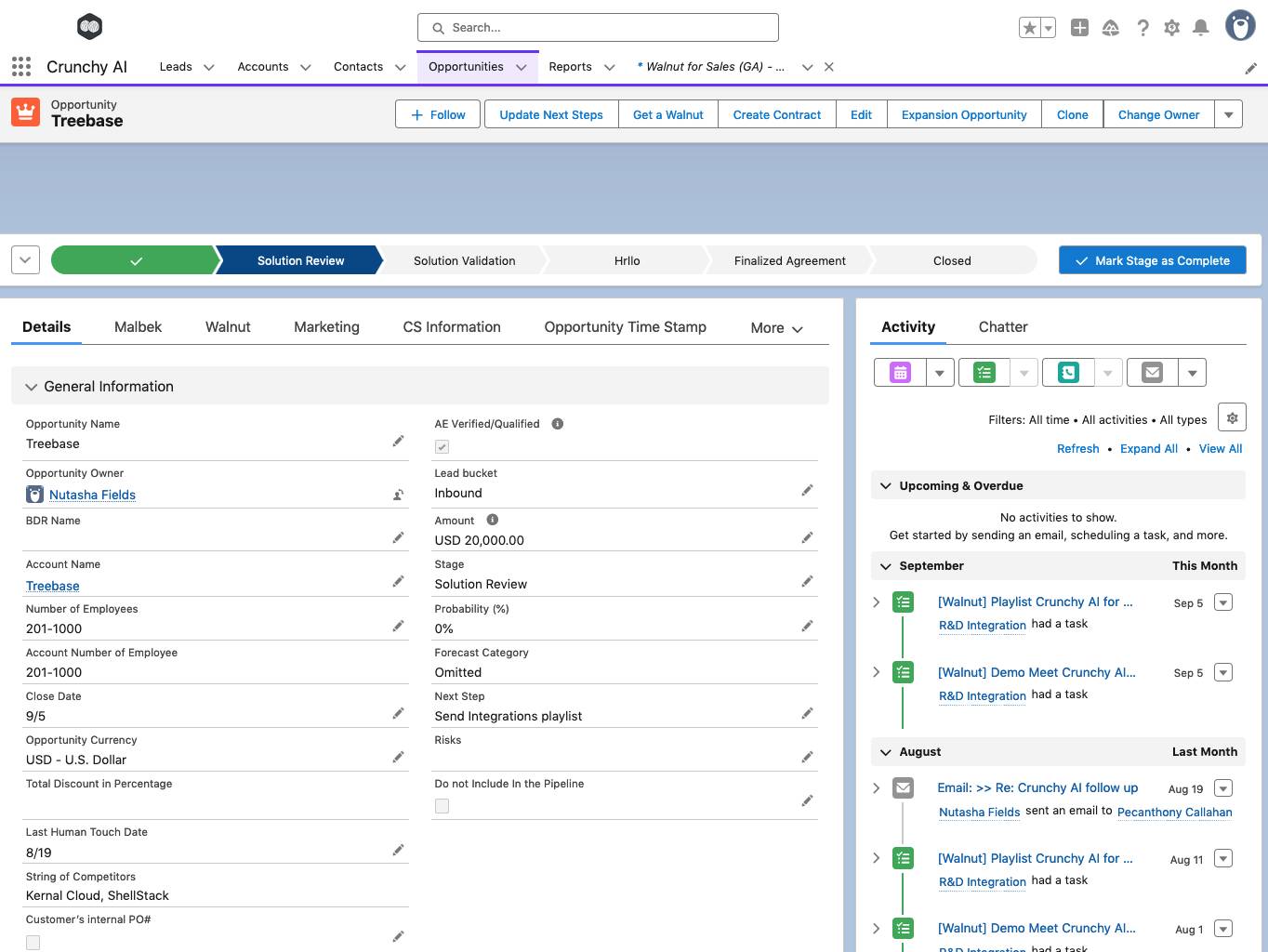Click the Opportunity crown icon
Viewport: 1268px width, 952px height.
(25, 112)
